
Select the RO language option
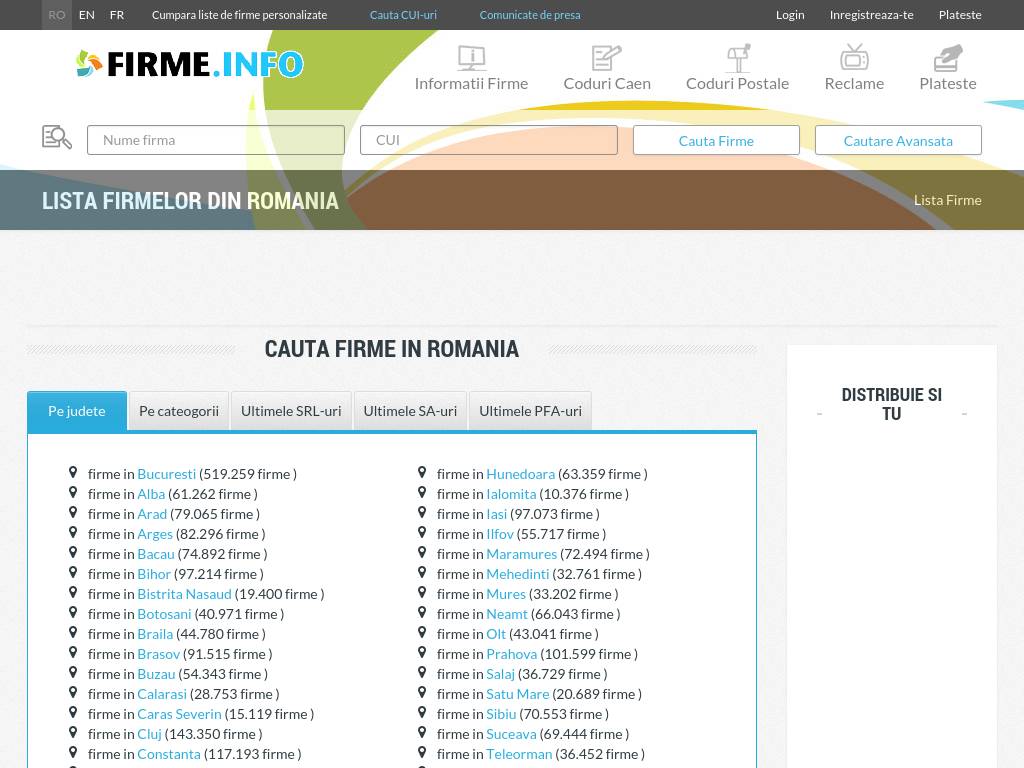[x=57, y=15]
